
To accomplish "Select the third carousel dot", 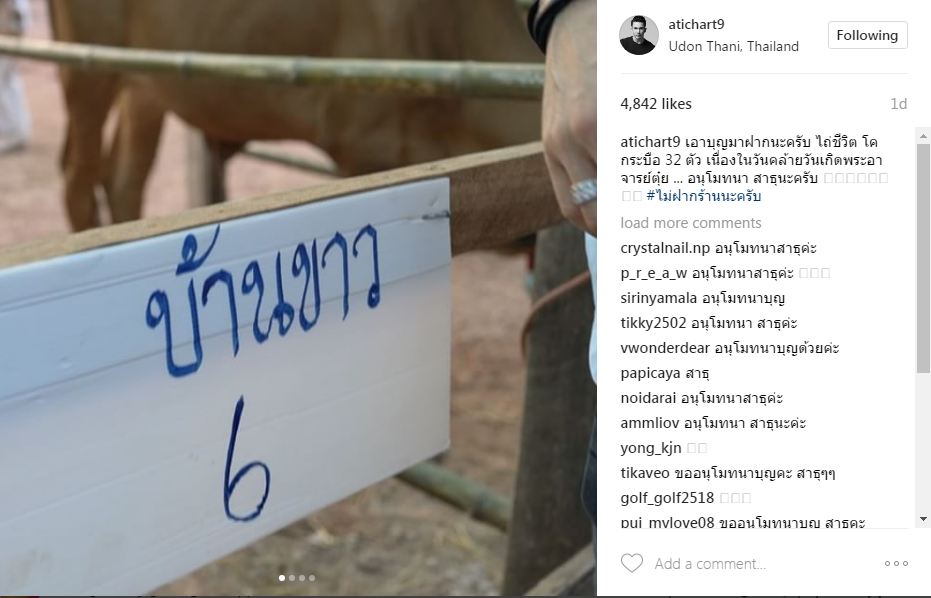I will 302,578.
